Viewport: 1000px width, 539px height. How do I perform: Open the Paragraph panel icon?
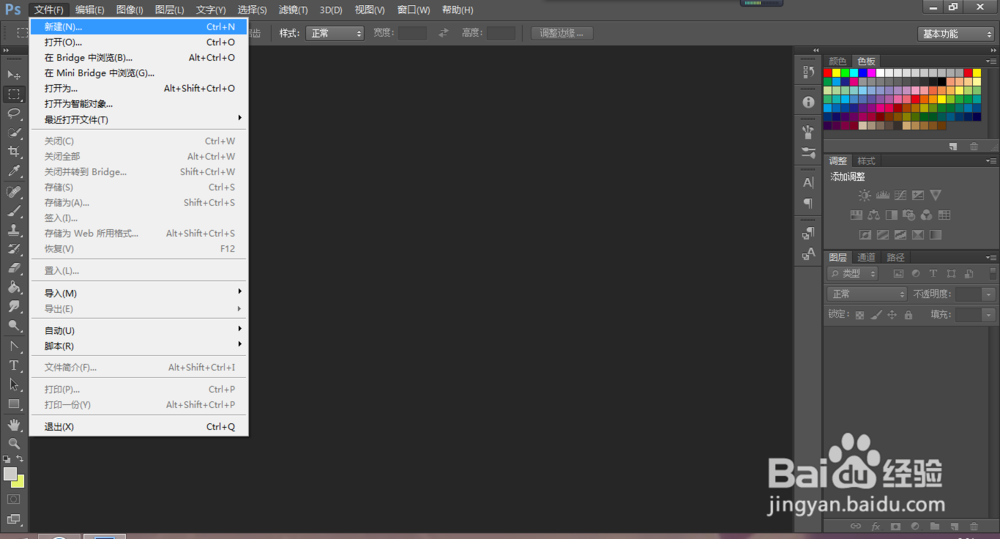tap(808, 203)
